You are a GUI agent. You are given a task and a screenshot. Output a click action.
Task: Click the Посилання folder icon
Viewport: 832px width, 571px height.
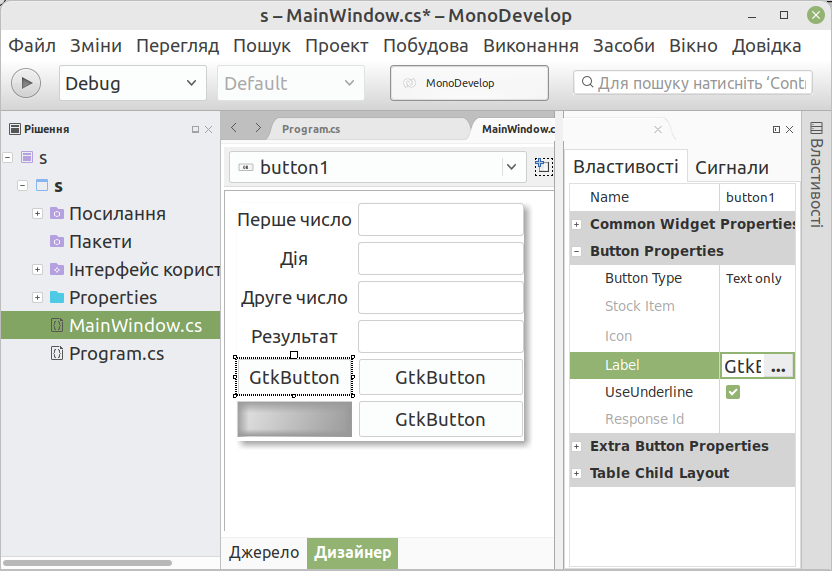[x=57, y=213]
